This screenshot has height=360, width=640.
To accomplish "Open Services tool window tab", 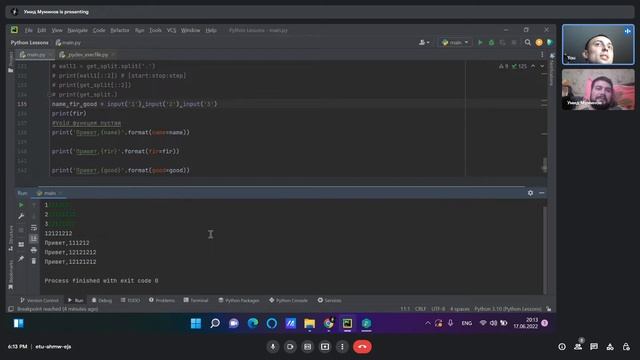I will (x=329, y=300).
